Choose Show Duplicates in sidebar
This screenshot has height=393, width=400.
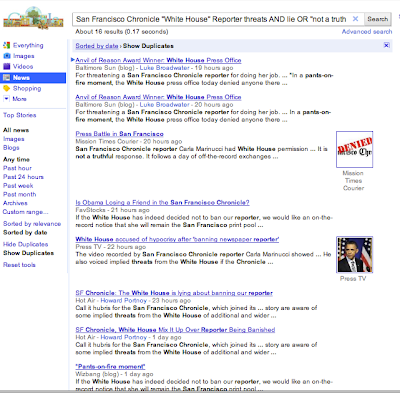(x=28, y=253)
